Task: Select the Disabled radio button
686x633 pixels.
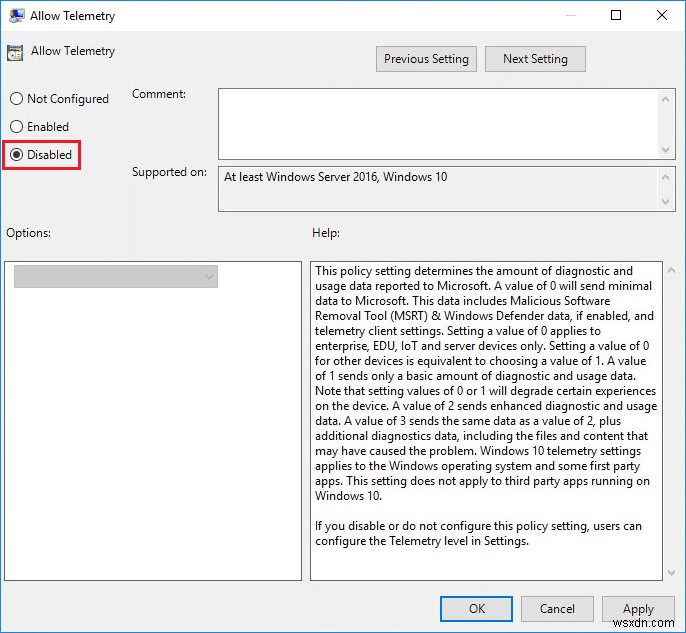Action: click(x=41, y=155)
